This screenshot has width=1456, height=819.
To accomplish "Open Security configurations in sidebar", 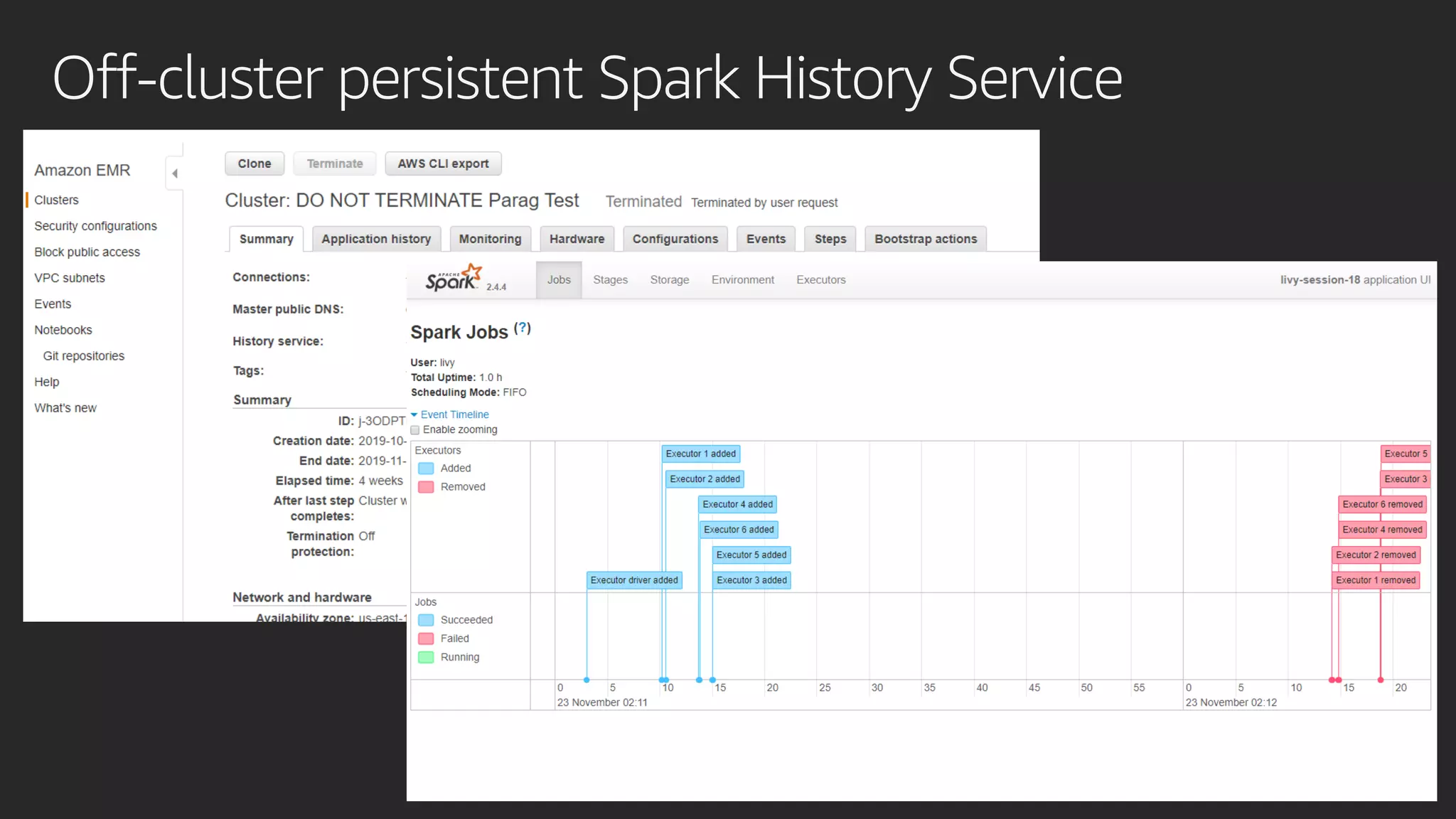I will (95, 226).
